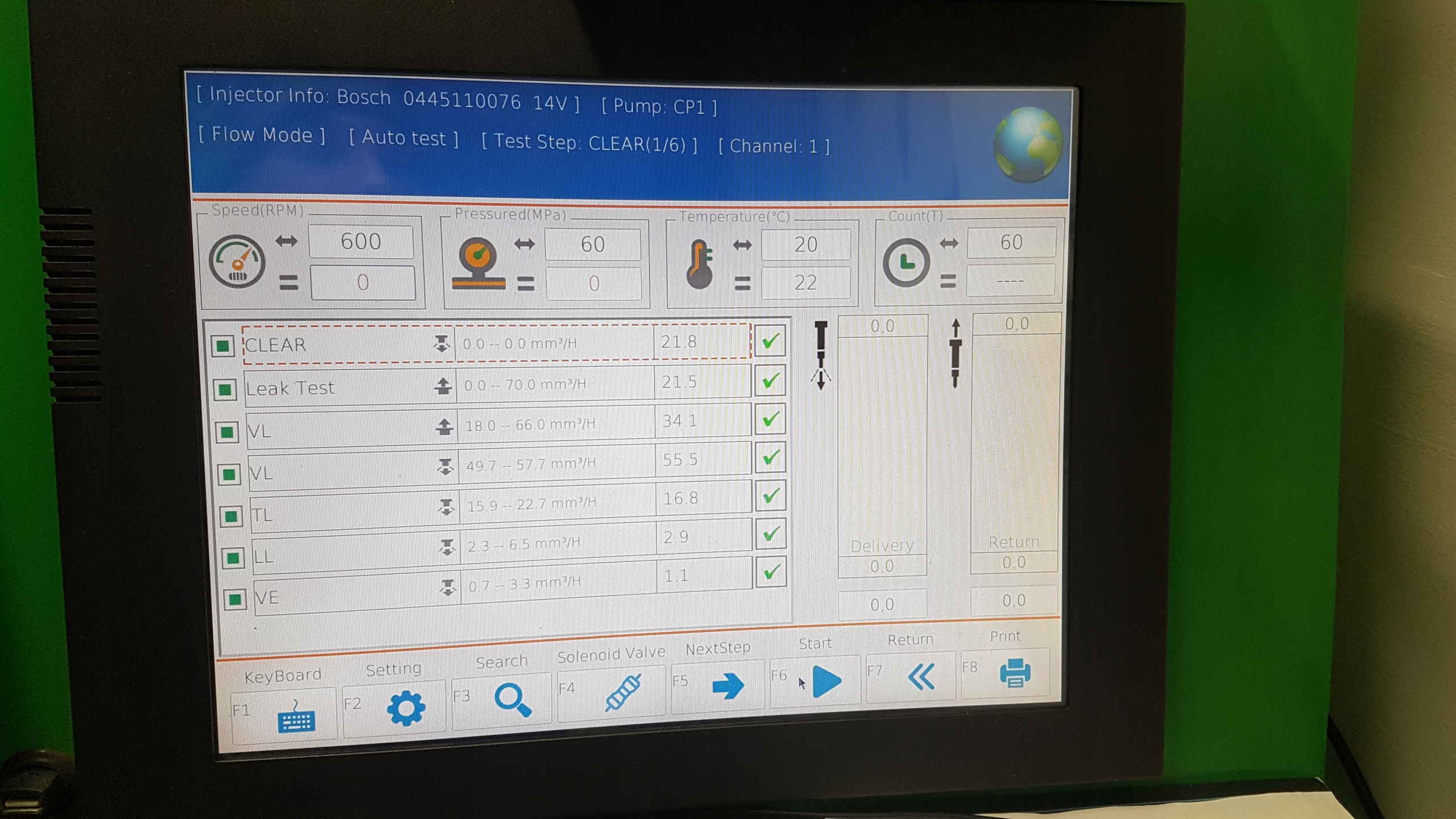Click the Count setpoint arrows icon
Viewport: 1456px width, 819px height.
click(x=949, y=243)
